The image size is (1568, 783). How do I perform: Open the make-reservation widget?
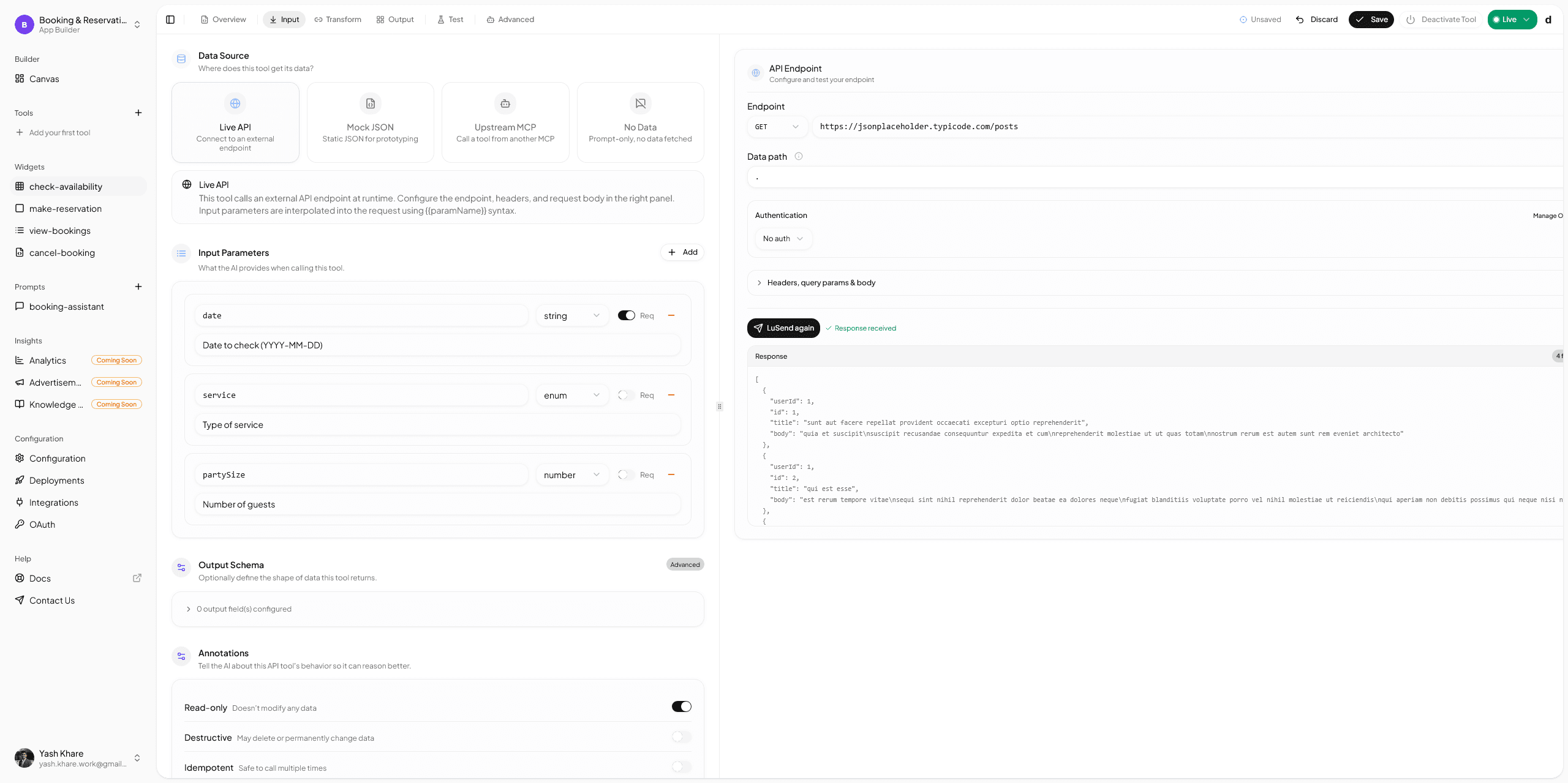(65, 208)
